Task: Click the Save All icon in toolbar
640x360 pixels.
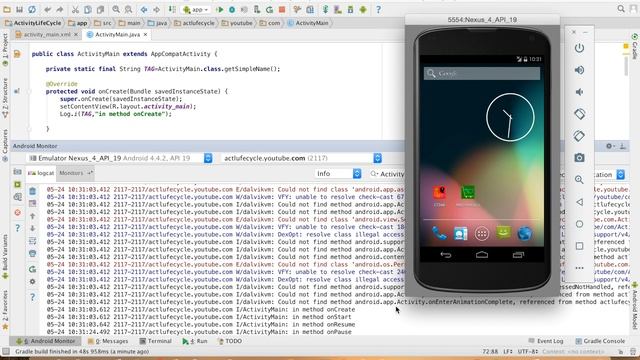Action: [x=19, y=9]
